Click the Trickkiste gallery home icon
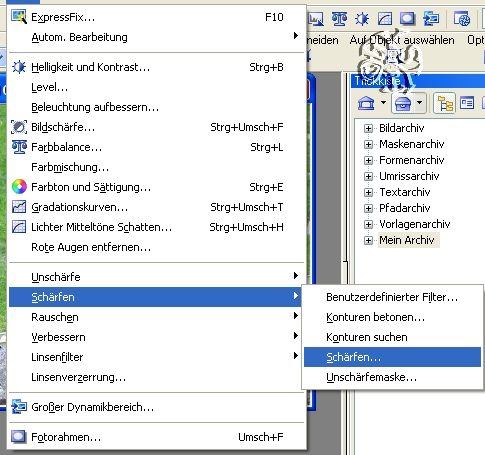The image size is (485, 455). coord(366,103)
